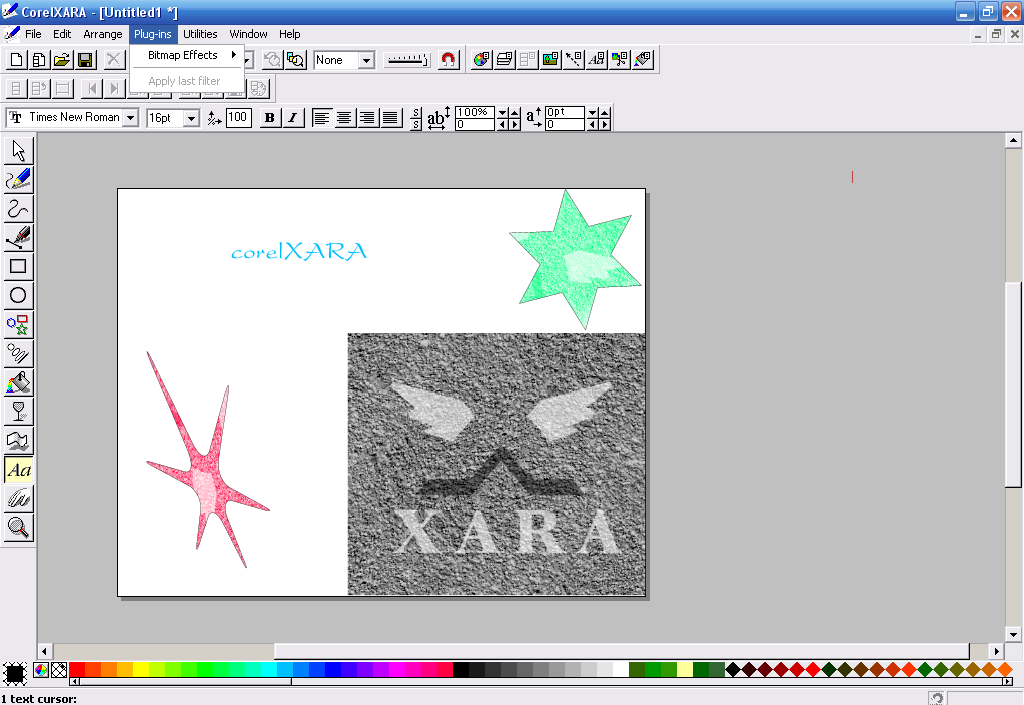Set fully justified text alignment
1024x705 pixels.
pos(391,118)
